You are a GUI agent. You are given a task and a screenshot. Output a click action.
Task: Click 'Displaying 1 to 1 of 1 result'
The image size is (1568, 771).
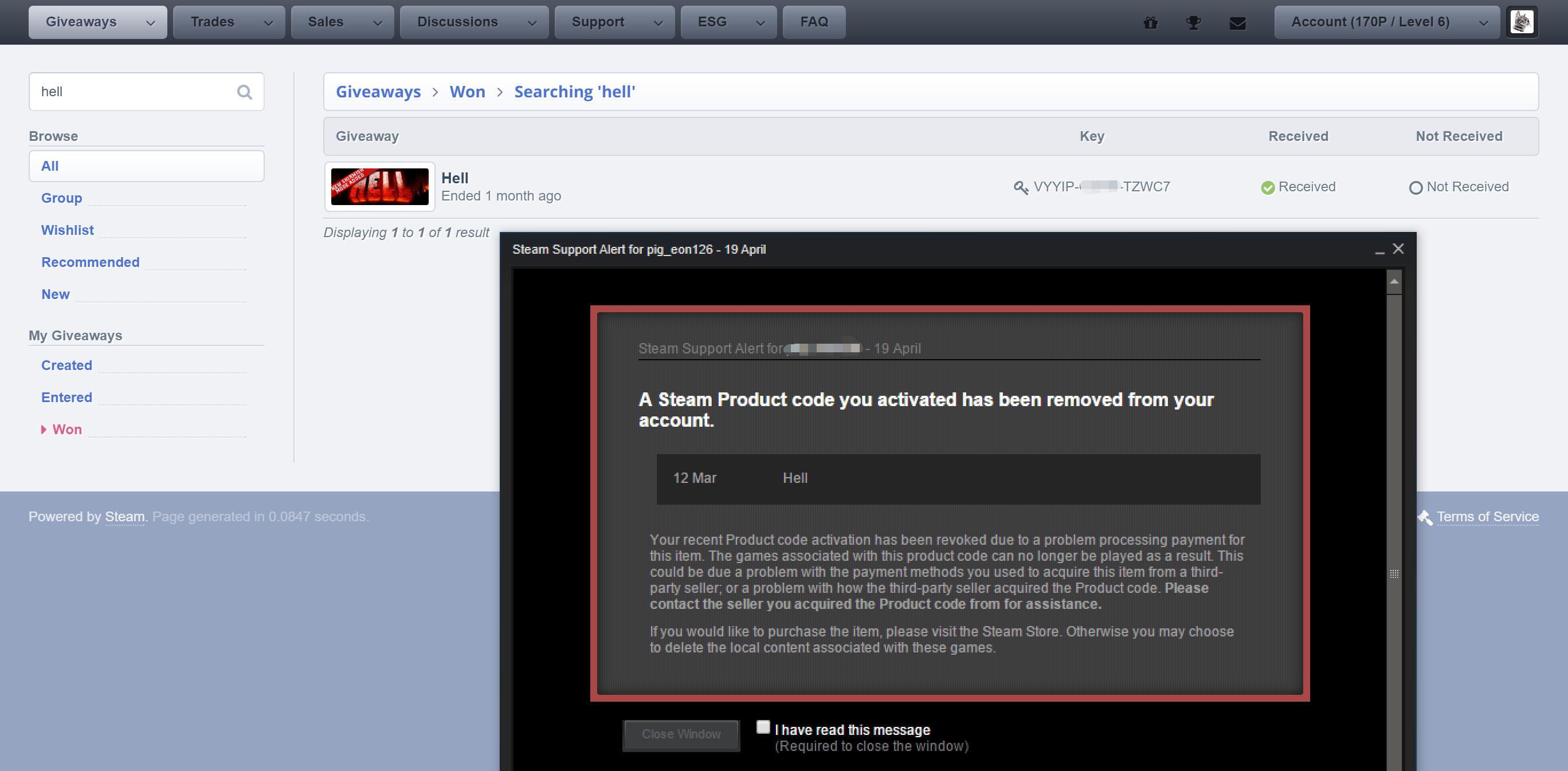[x=406, y=233]
